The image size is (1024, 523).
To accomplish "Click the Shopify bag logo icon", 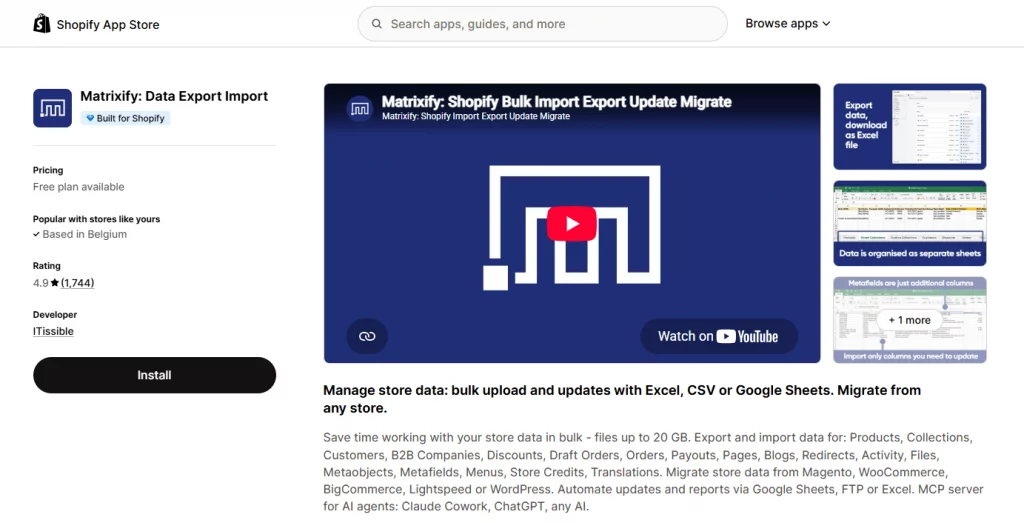I will [42, 24].
